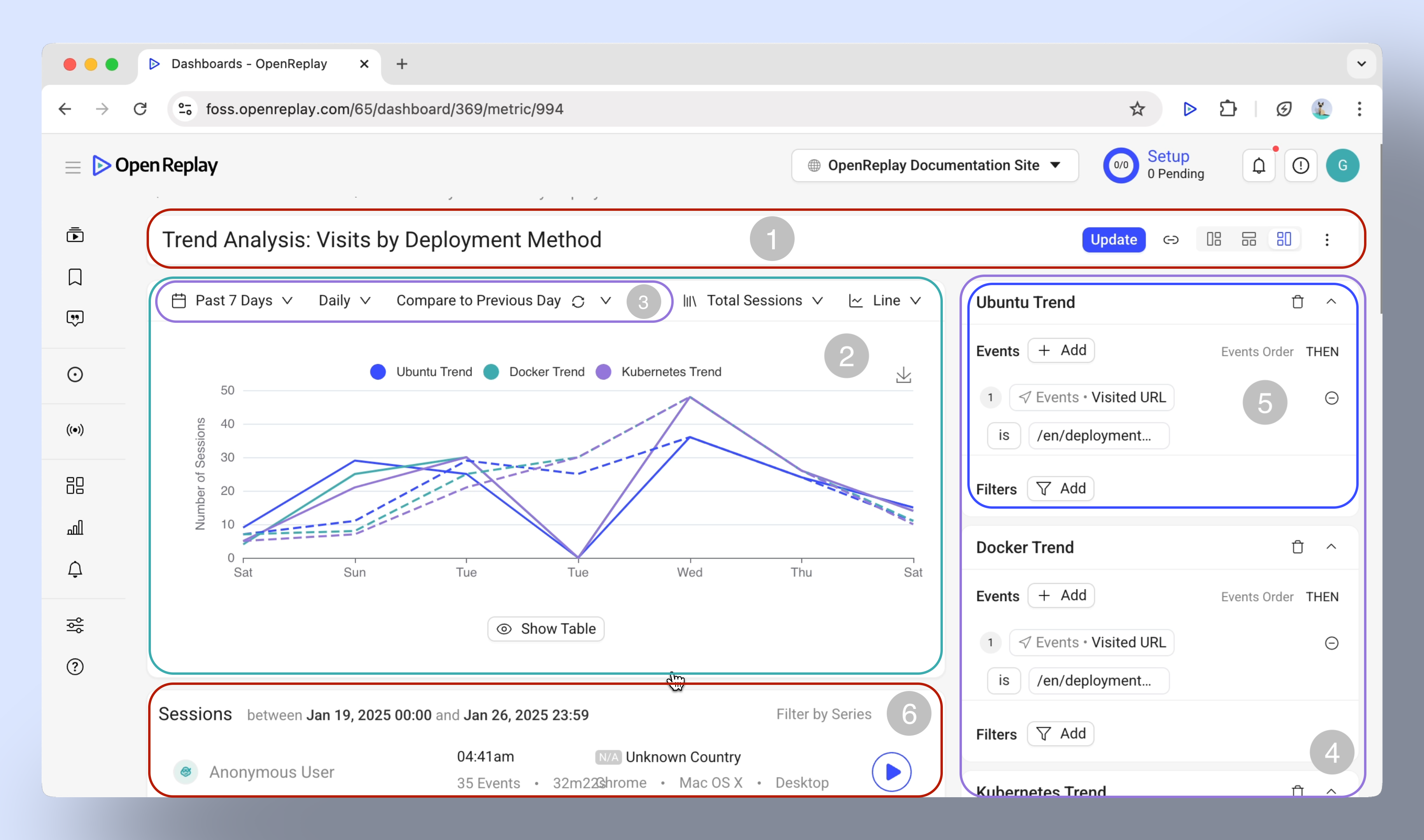1424x840 pixels.
Task: Open the G user avatar menu
Action: pyautogui.click(x=1342, y=165)
